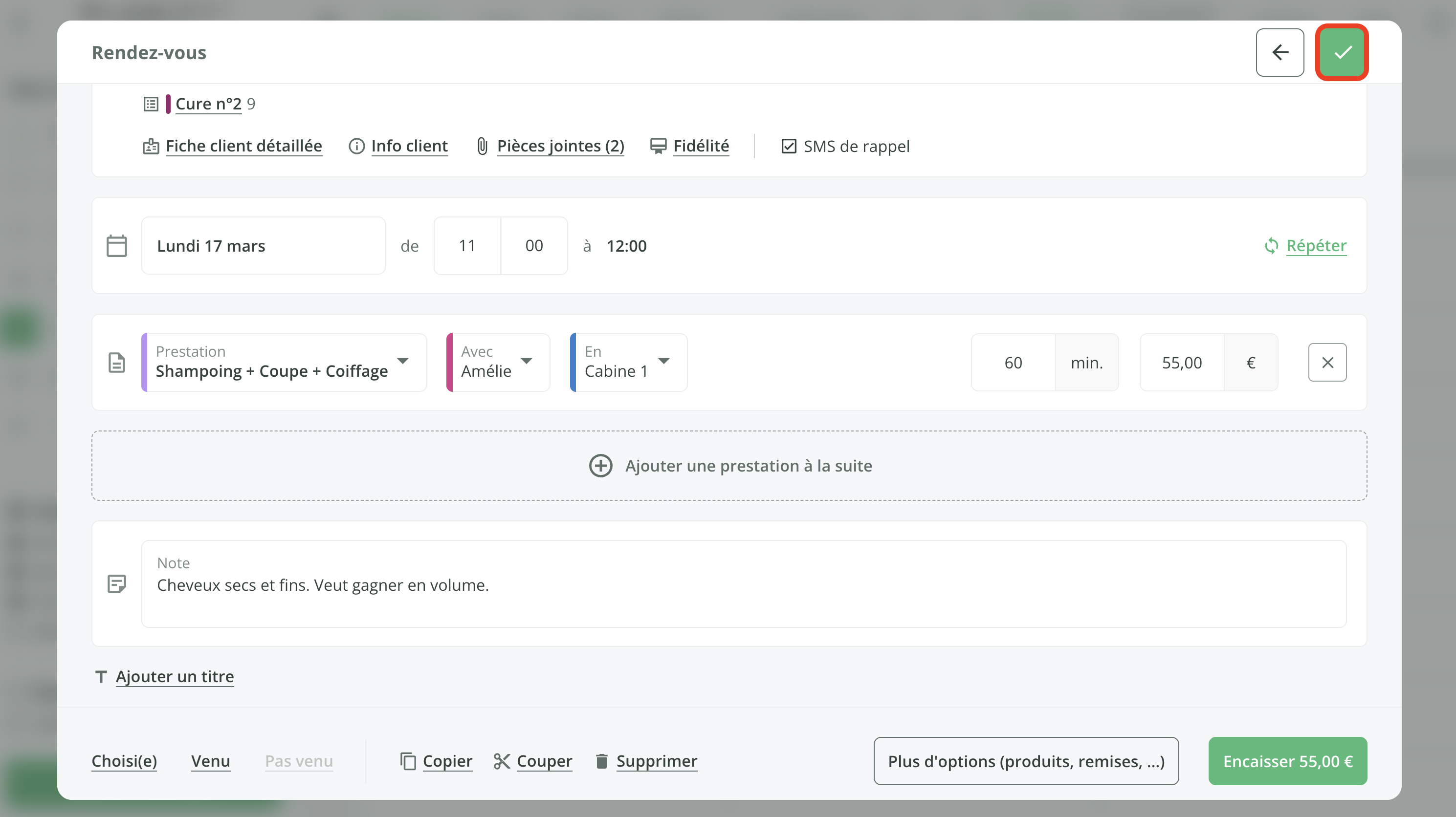Mark the client as Venu
Screen dimensions: 1456x817
pyautogui.click(x=210, y=760)
